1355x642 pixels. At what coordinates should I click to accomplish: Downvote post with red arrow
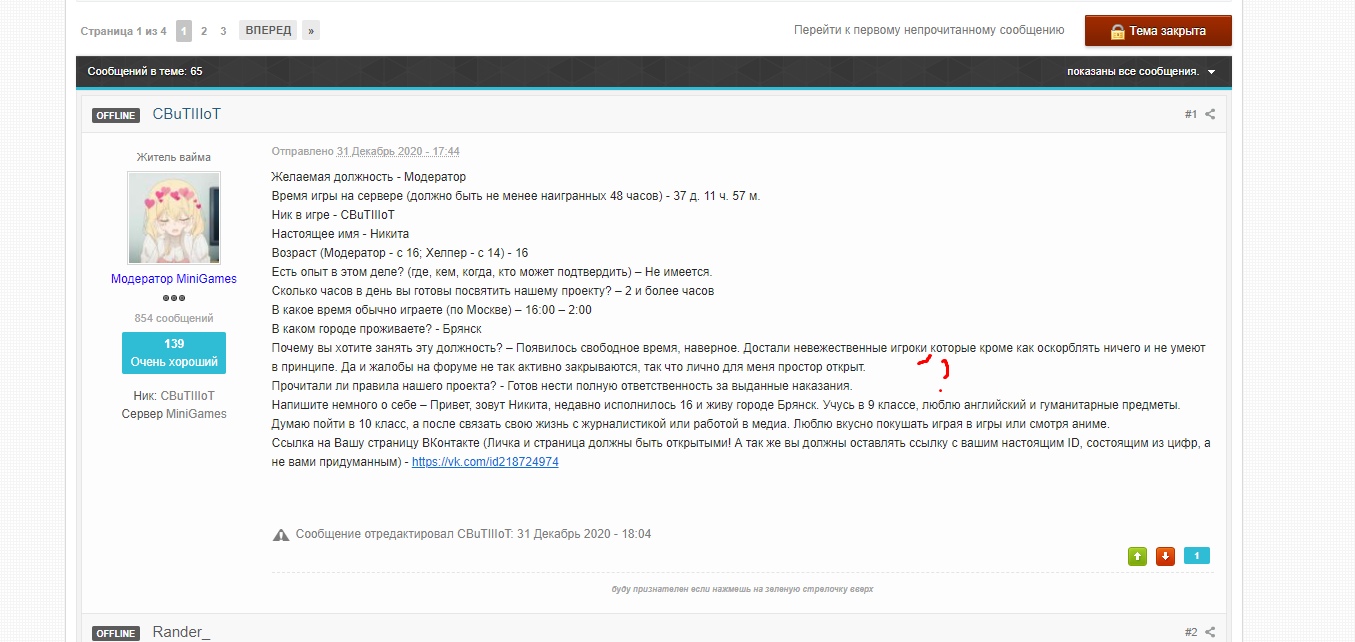tap(1165, 556)
